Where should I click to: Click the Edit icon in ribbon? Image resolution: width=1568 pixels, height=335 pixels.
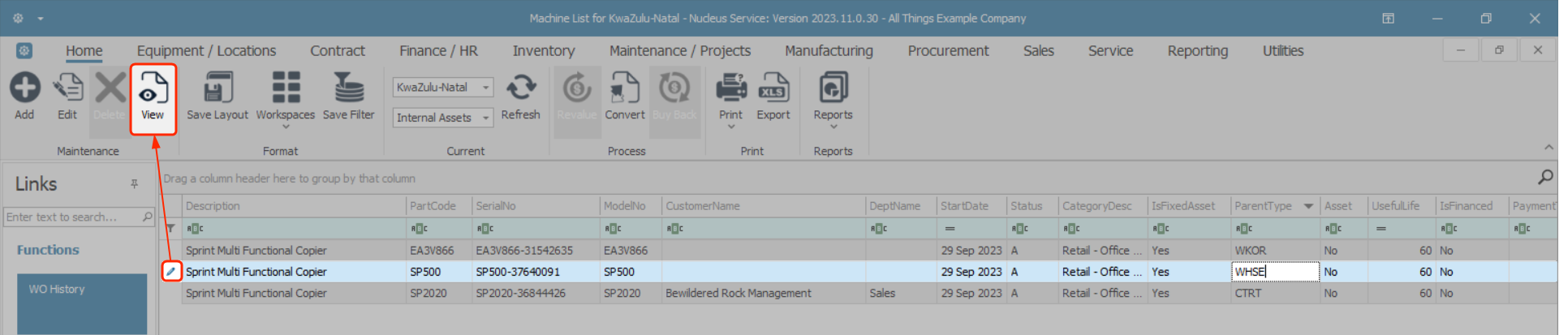(x=67, y=88)
